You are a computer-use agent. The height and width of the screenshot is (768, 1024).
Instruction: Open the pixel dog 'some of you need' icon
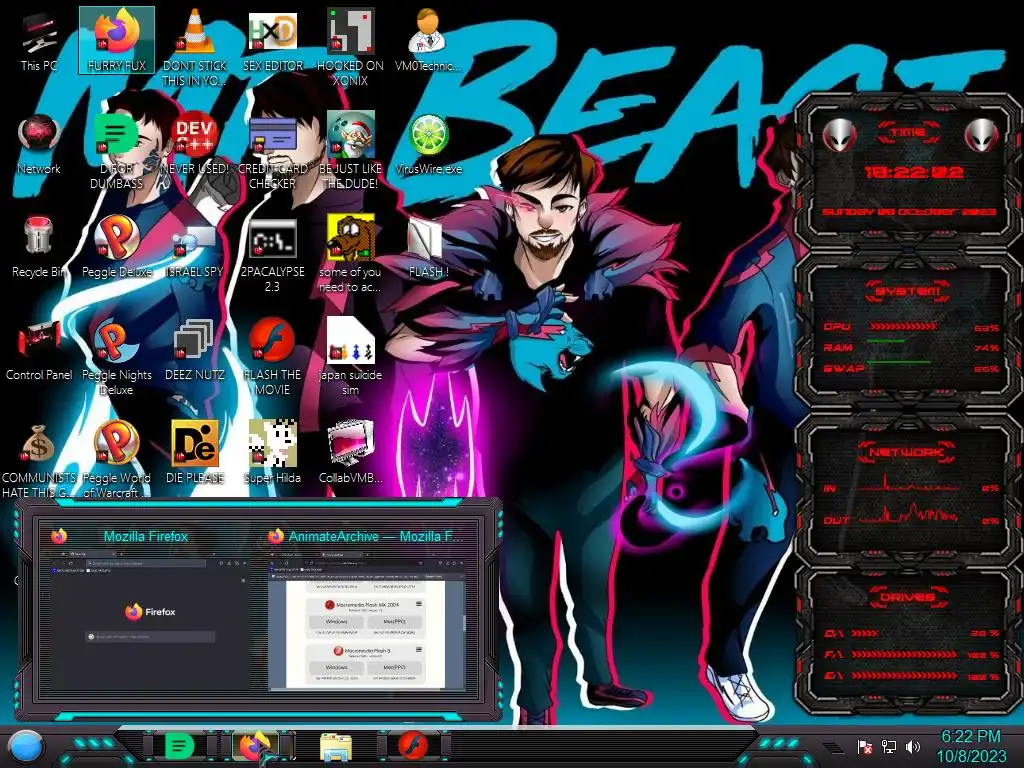(350, 253)
